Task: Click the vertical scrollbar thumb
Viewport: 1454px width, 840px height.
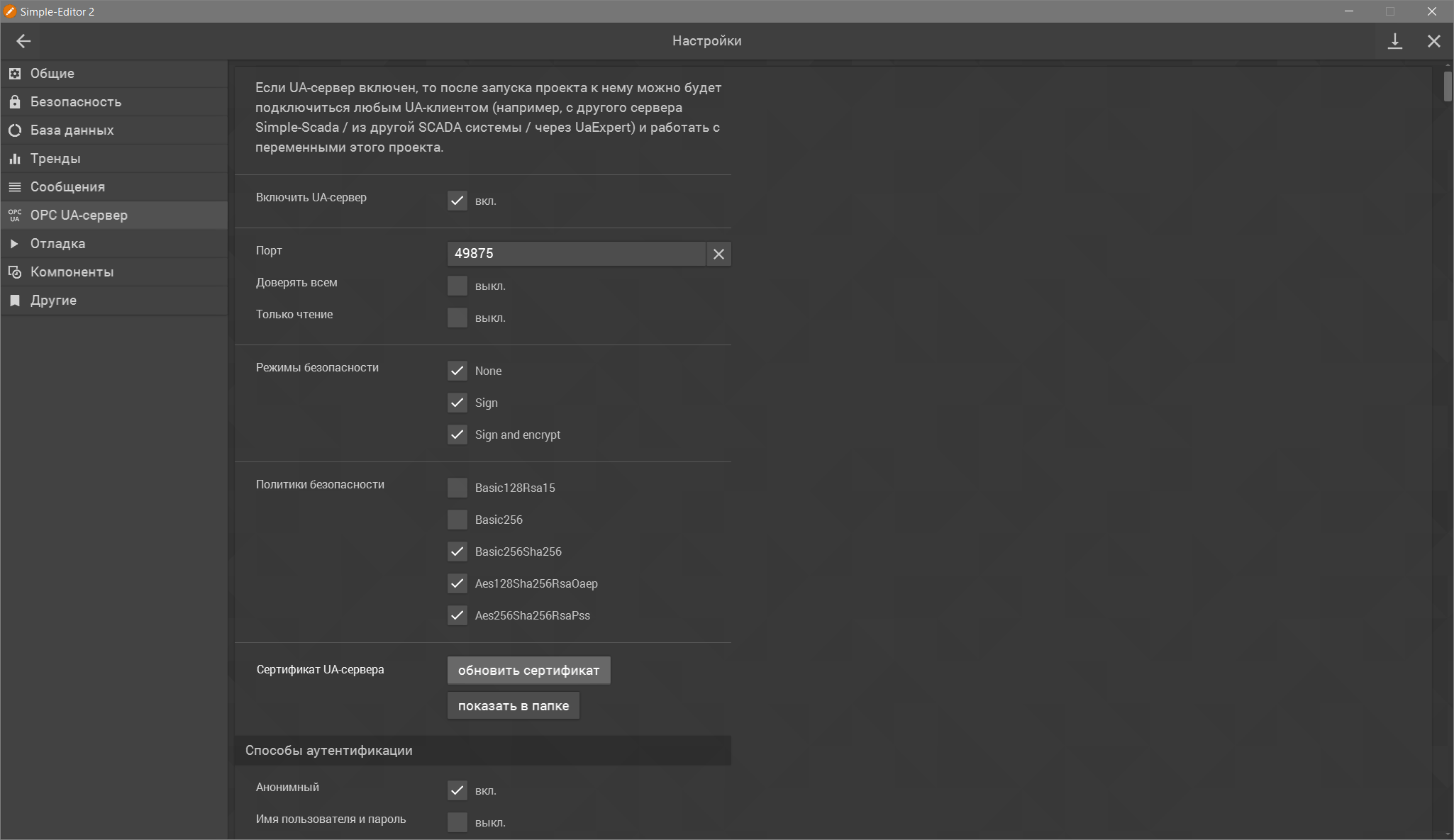Action: coord(1448,86)
